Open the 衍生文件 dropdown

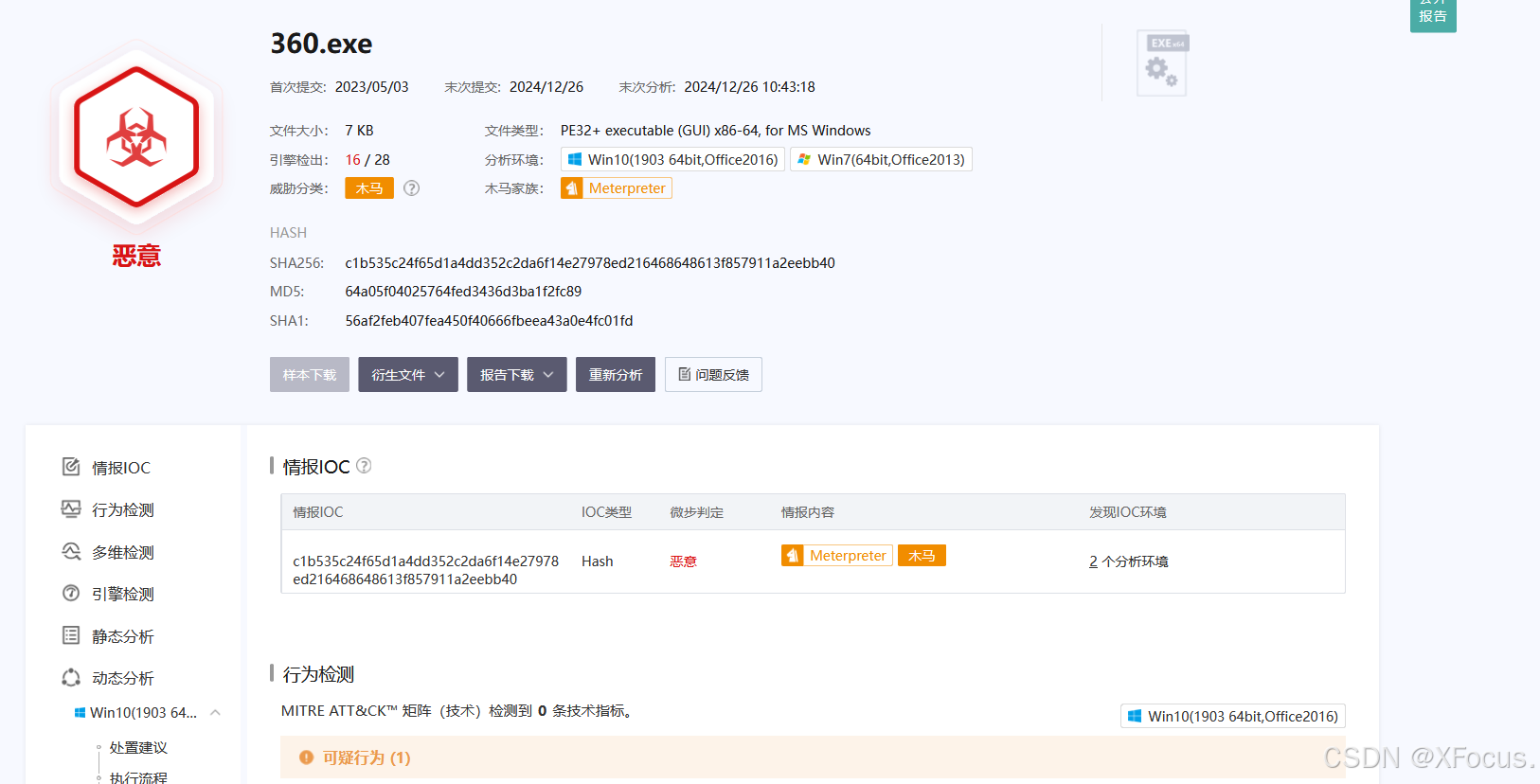[x=408, y=375]
